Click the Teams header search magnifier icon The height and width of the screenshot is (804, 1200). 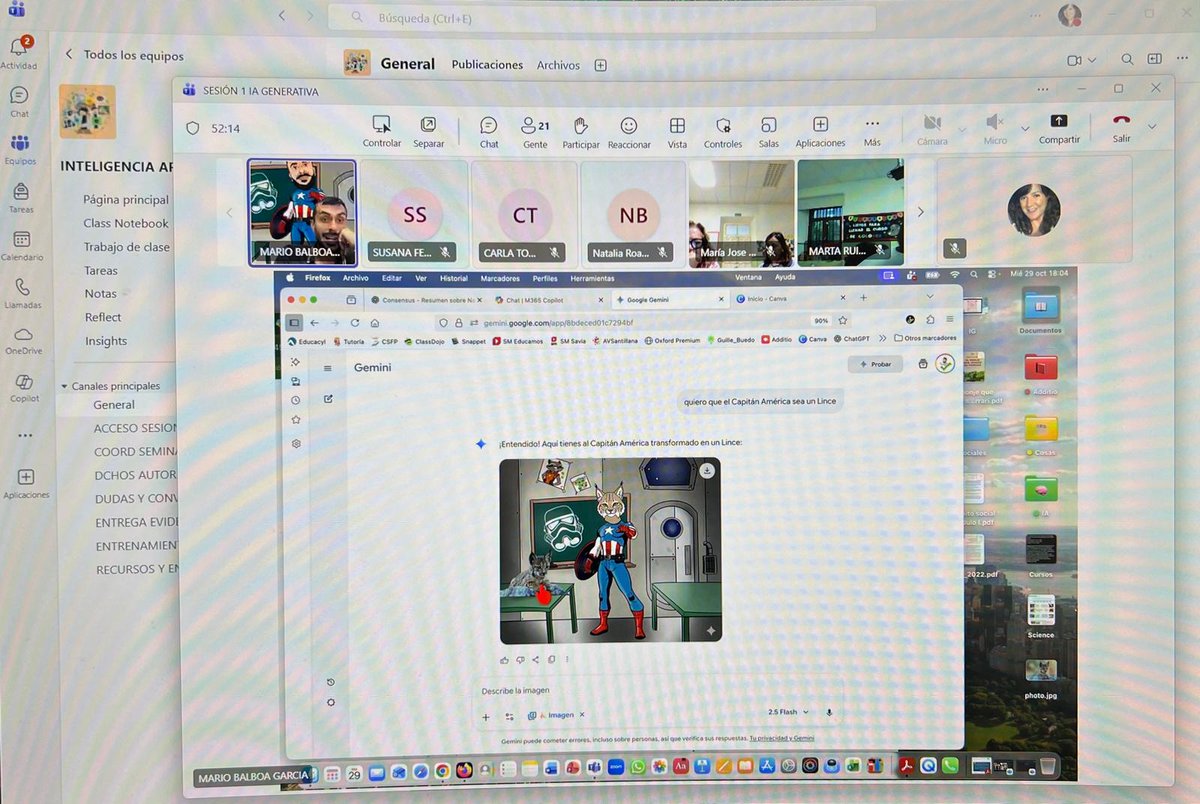pos(1127,60)
